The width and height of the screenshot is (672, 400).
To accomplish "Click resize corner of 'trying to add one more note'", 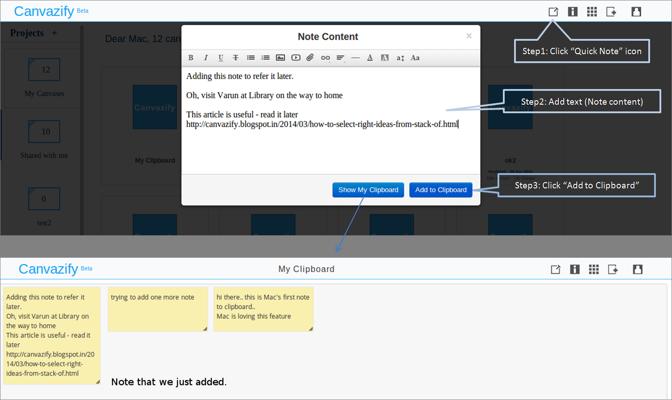I will 205,329.
